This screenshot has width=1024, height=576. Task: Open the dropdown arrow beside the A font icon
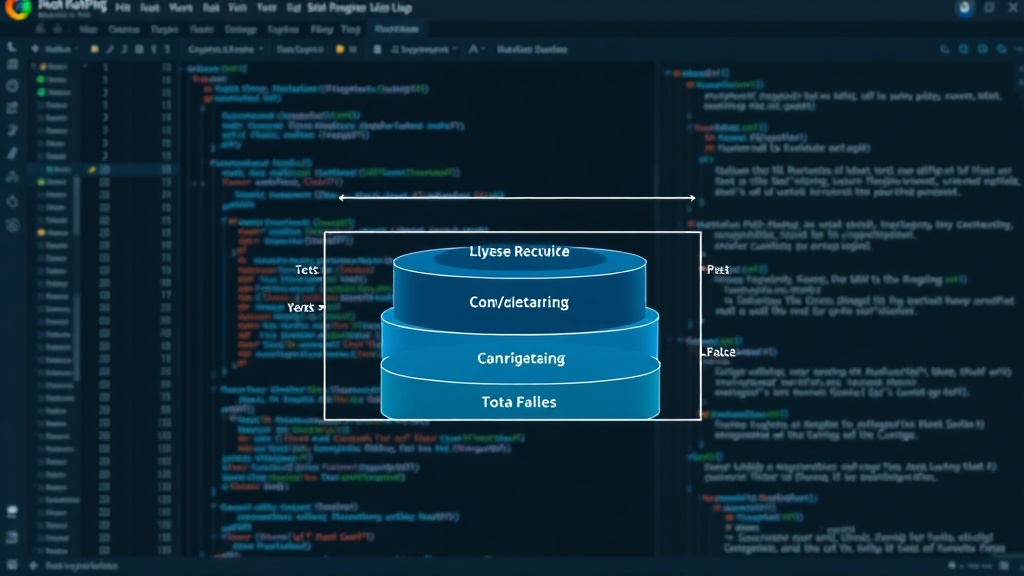(x=483, y=49)
